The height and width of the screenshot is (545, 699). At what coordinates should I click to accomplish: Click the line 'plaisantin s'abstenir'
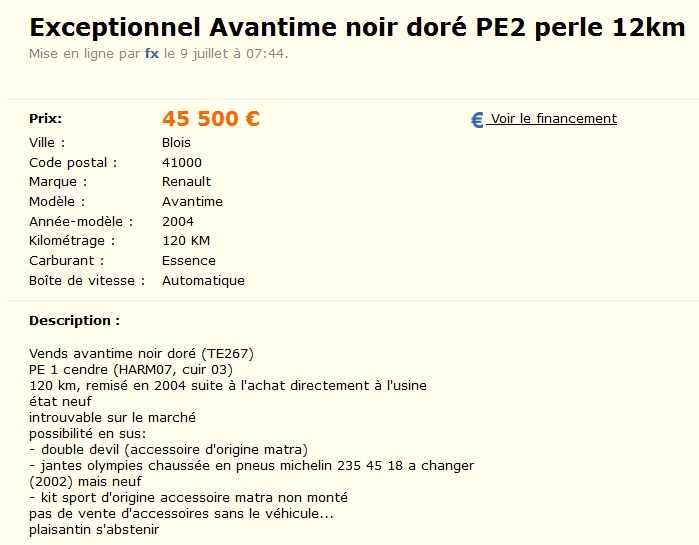tap(94, 529)
